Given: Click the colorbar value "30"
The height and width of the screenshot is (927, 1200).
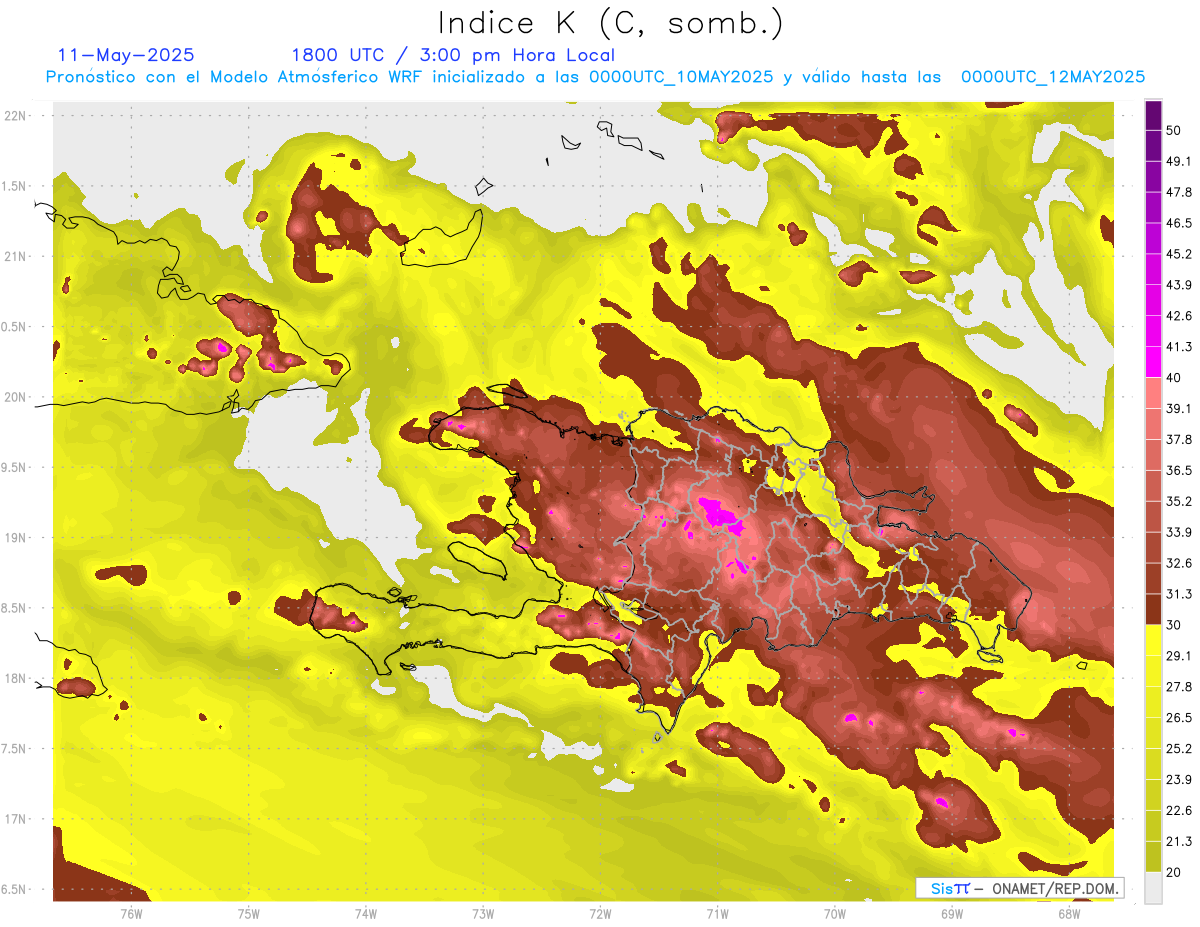Looking at the screenshot, I should coord(1174,625).
